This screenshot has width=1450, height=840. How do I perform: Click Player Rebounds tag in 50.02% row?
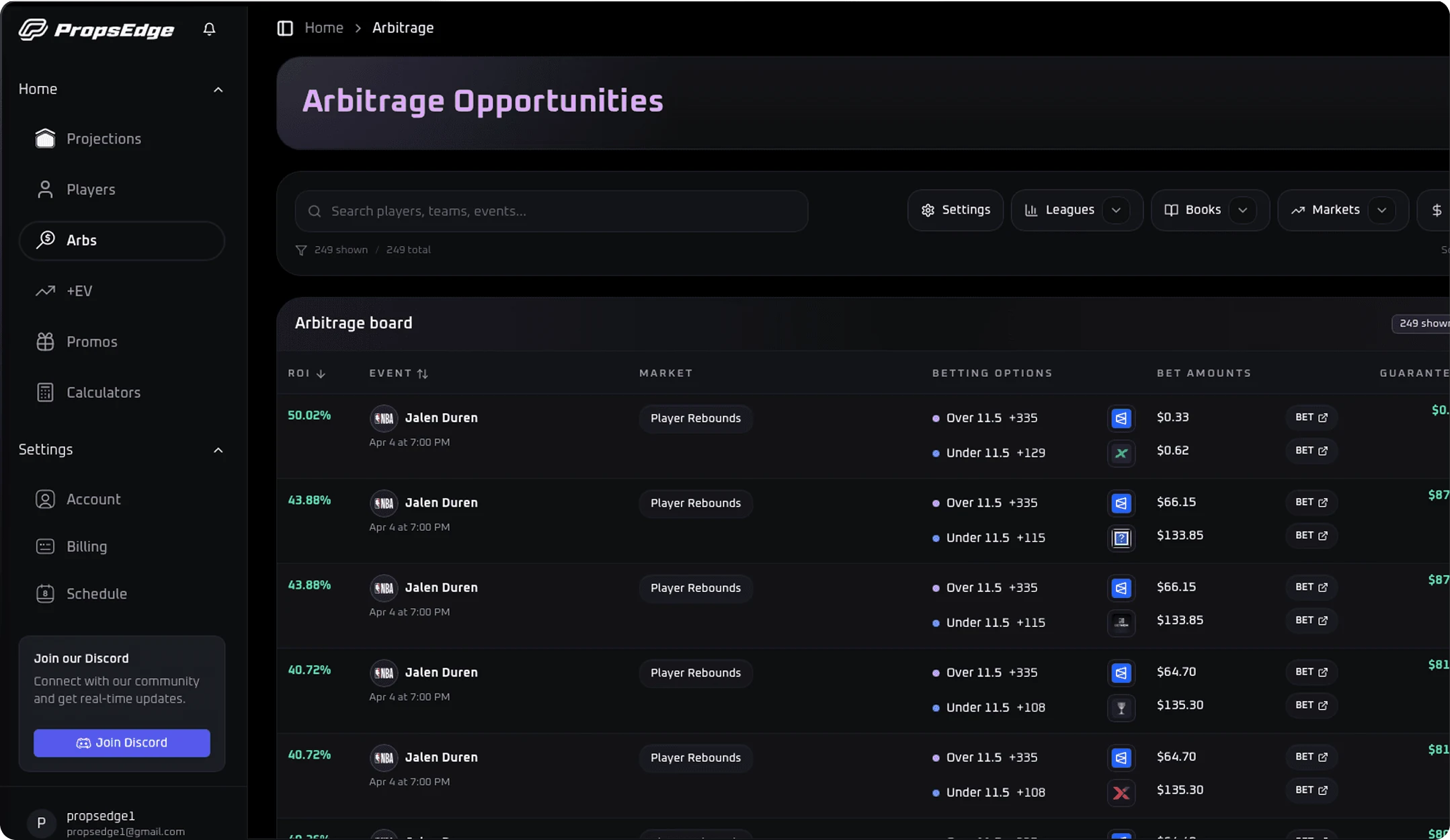[696, 419]
